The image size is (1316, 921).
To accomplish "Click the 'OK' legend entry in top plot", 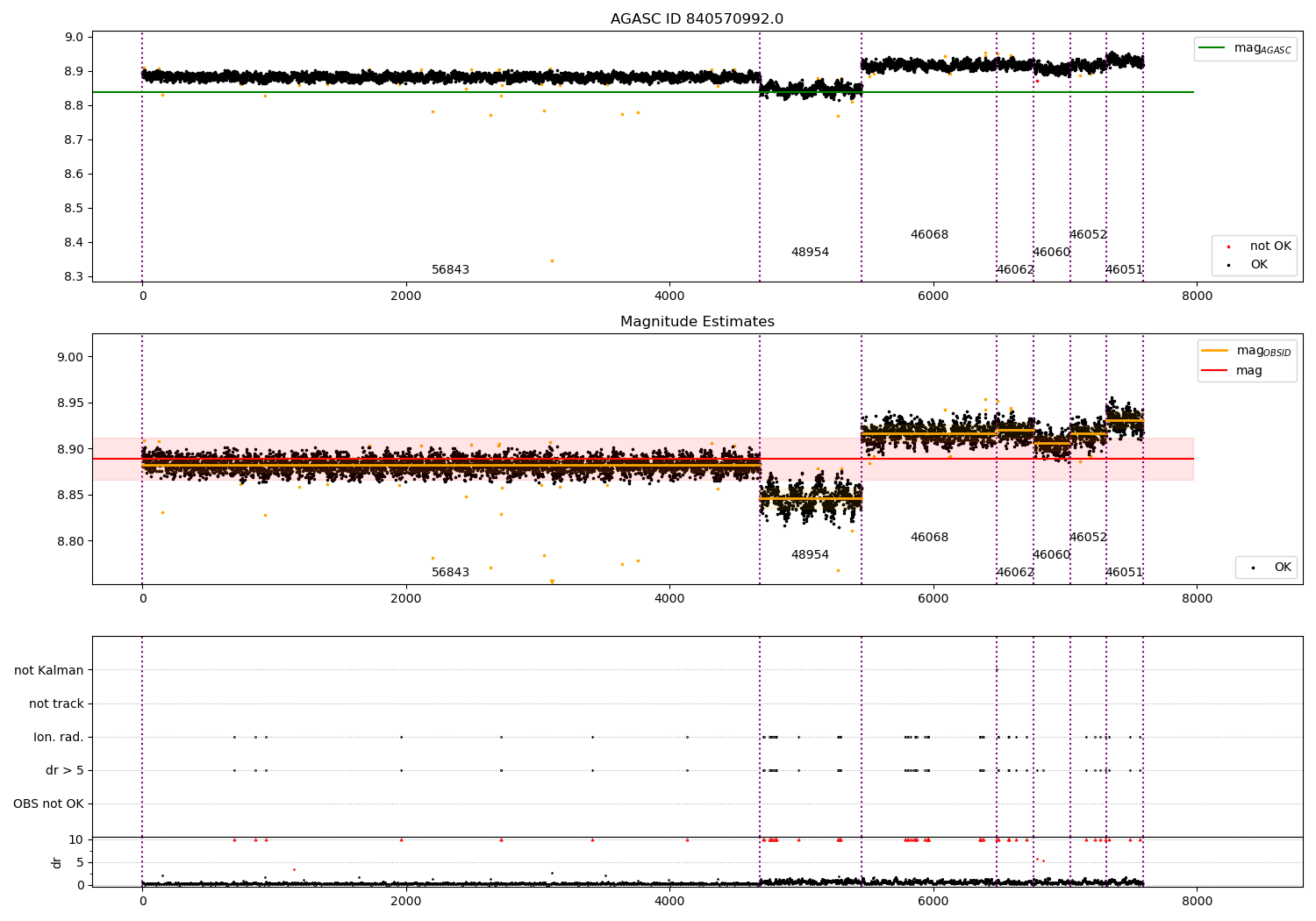I will tap(1248, 265).
